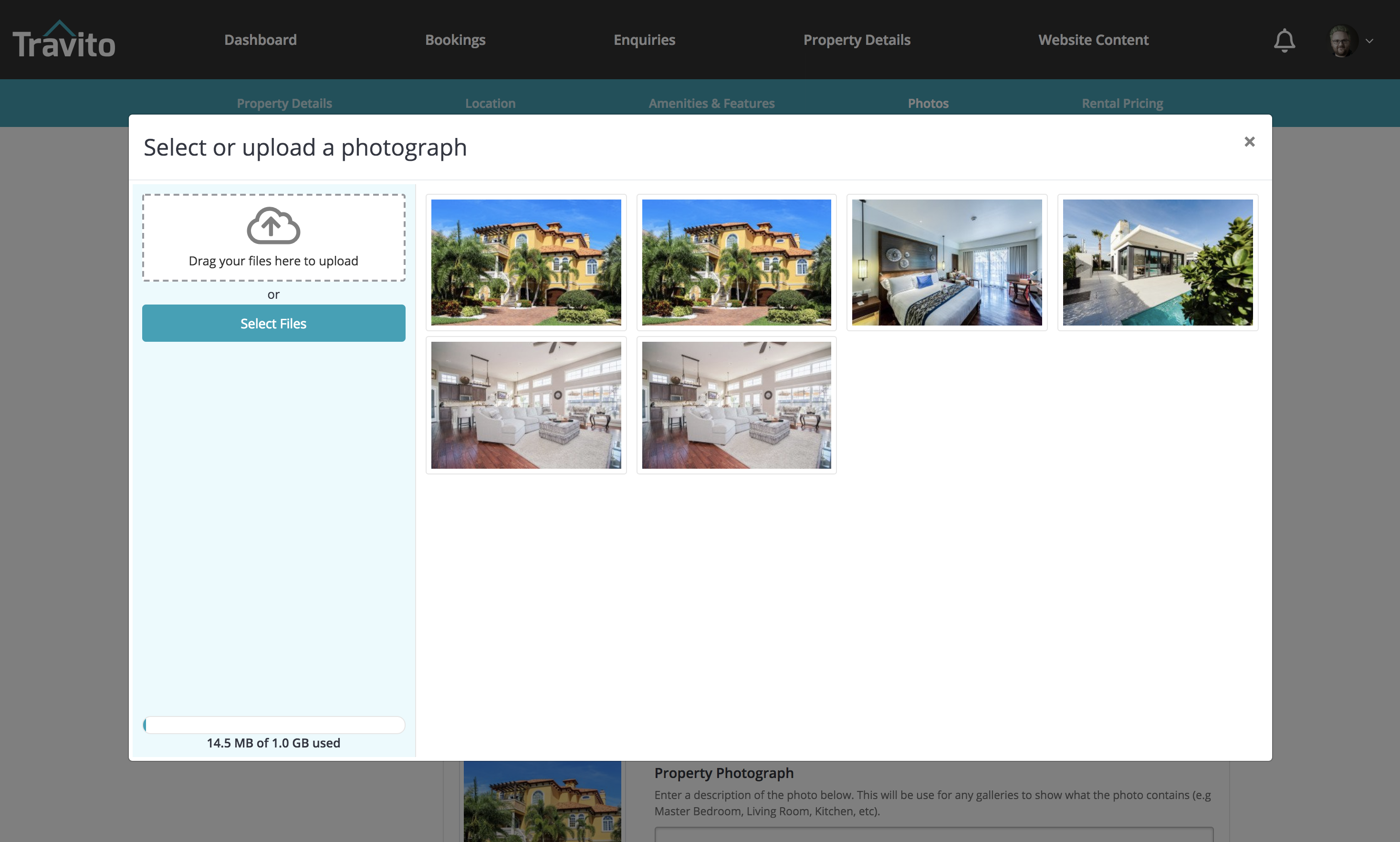Open Enquiries from the navigation bar

pyautogui.click(x=644, y=40)
